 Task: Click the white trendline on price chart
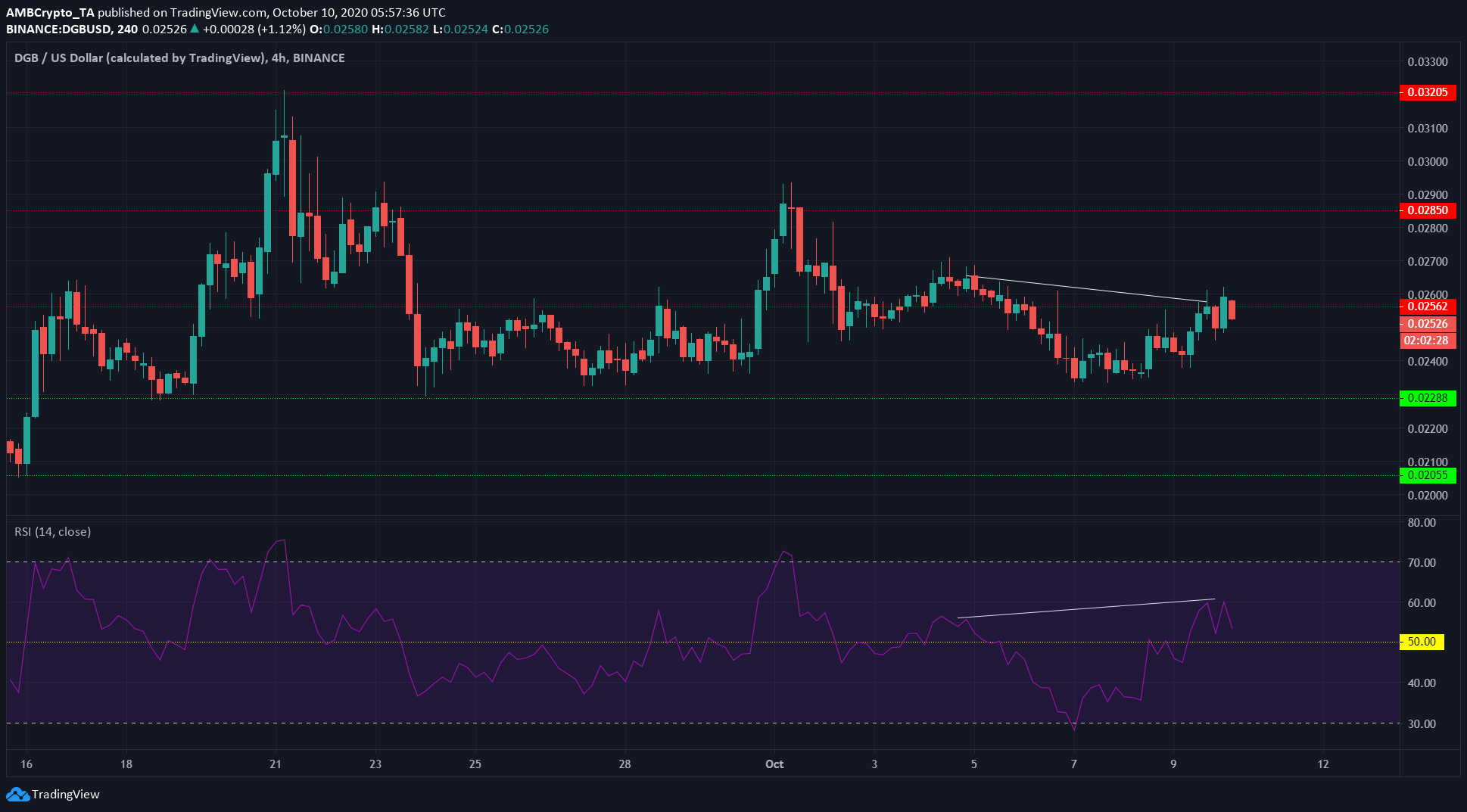(1086, 288)
